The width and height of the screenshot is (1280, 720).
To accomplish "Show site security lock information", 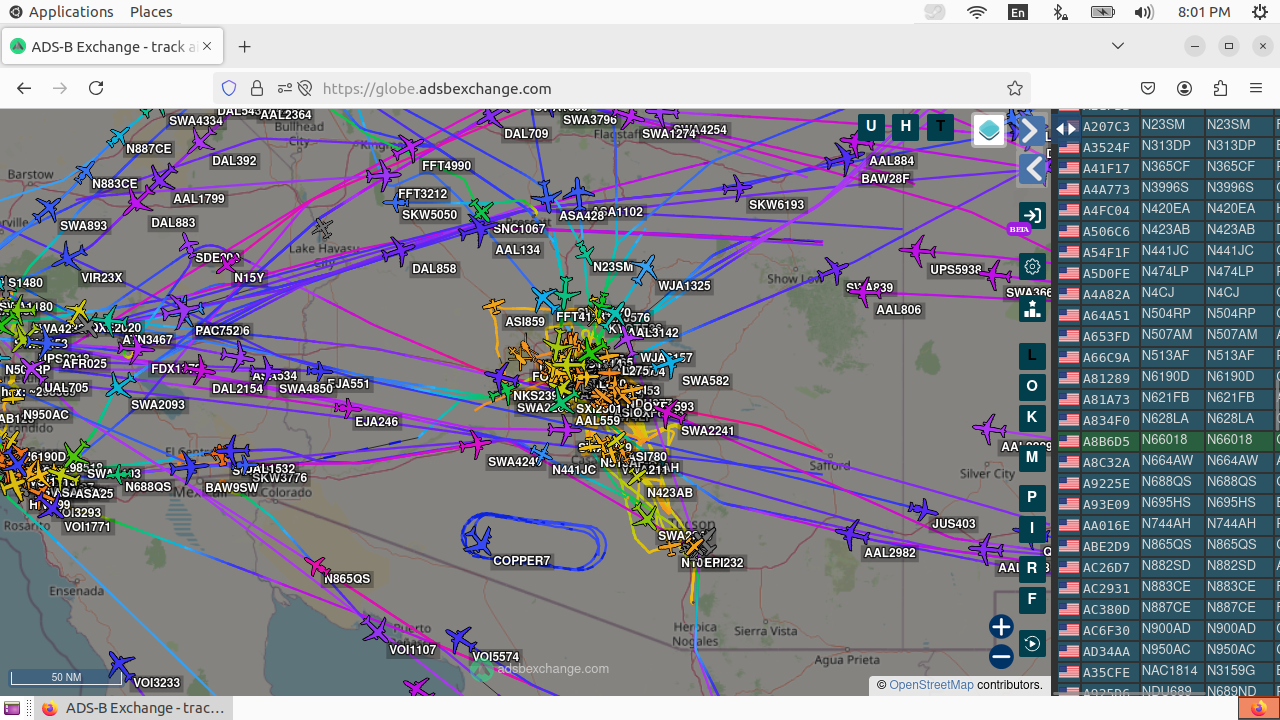I will coord(257,88).
